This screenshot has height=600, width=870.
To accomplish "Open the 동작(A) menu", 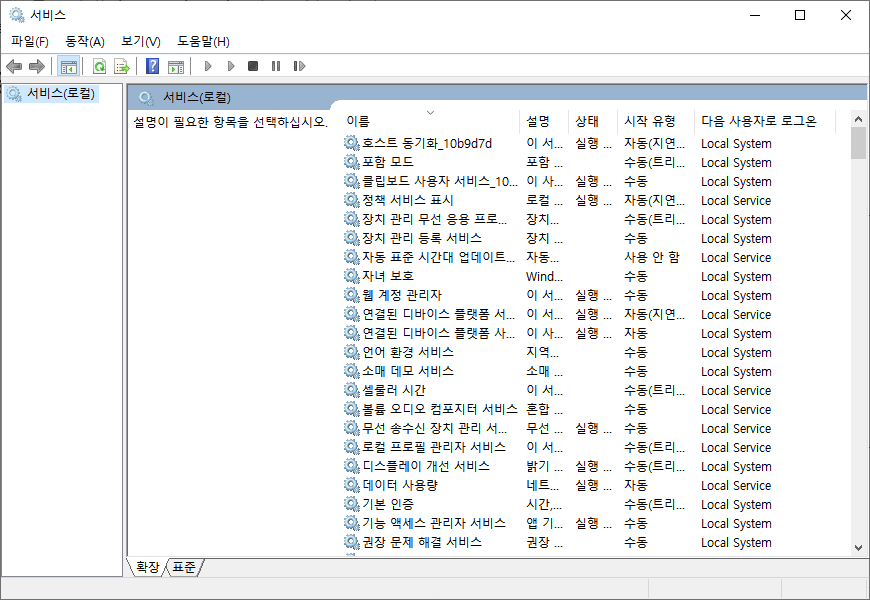I will tap(85, 42).
